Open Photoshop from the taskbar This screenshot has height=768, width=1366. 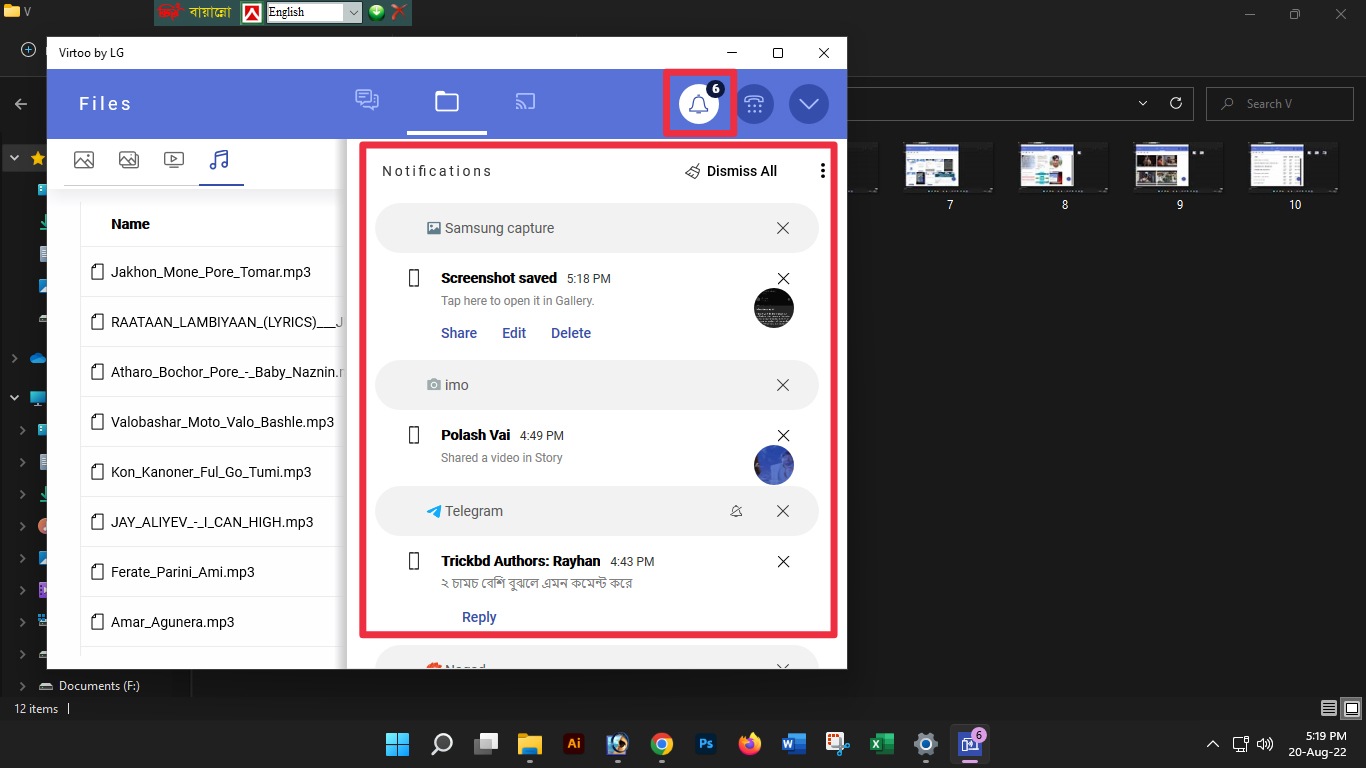(x=706, y=744)
